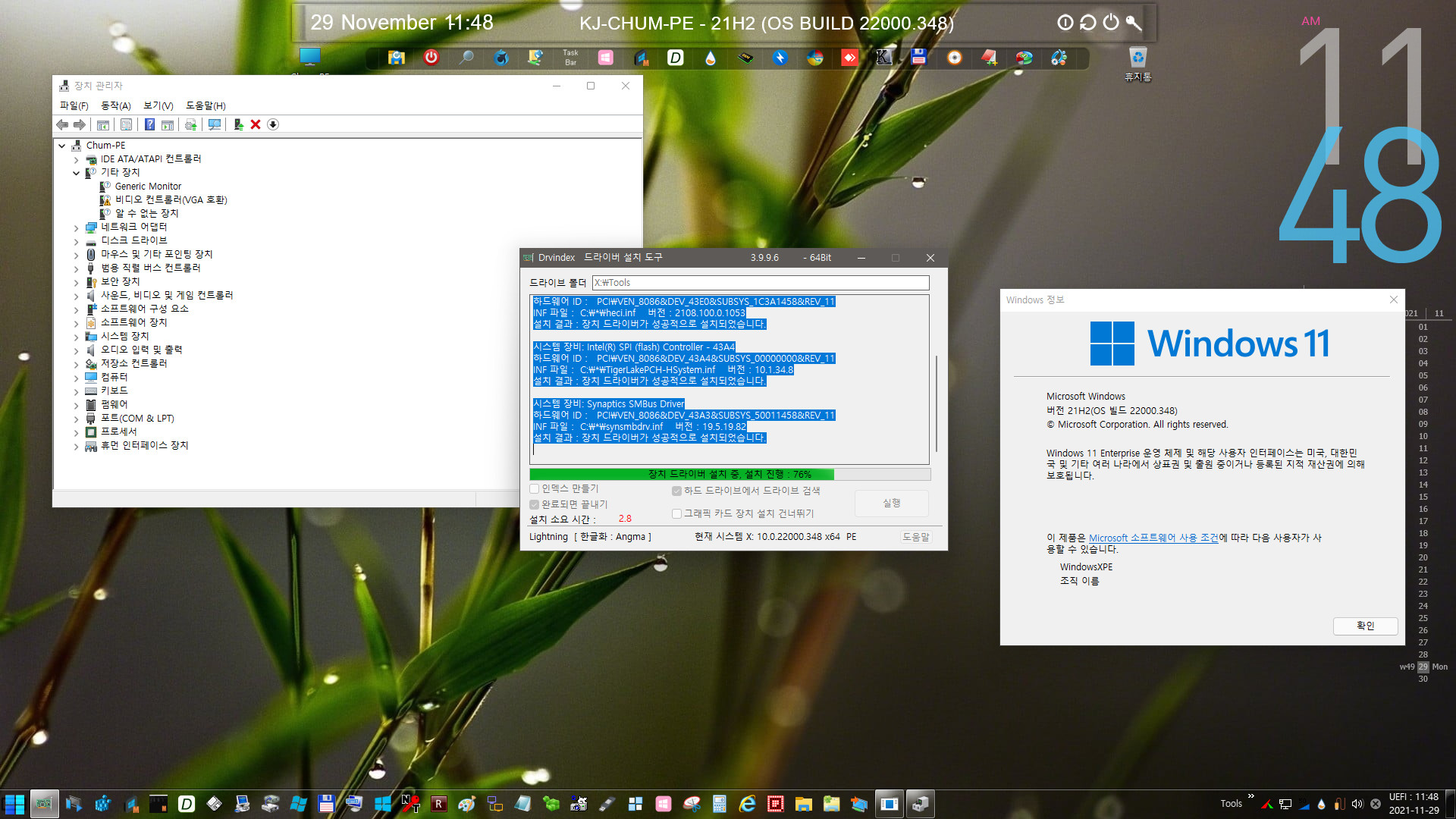The image size is (1456, 819).
Task: Expand the 시스템 장치 node
Action: click(x=76, y=337)
